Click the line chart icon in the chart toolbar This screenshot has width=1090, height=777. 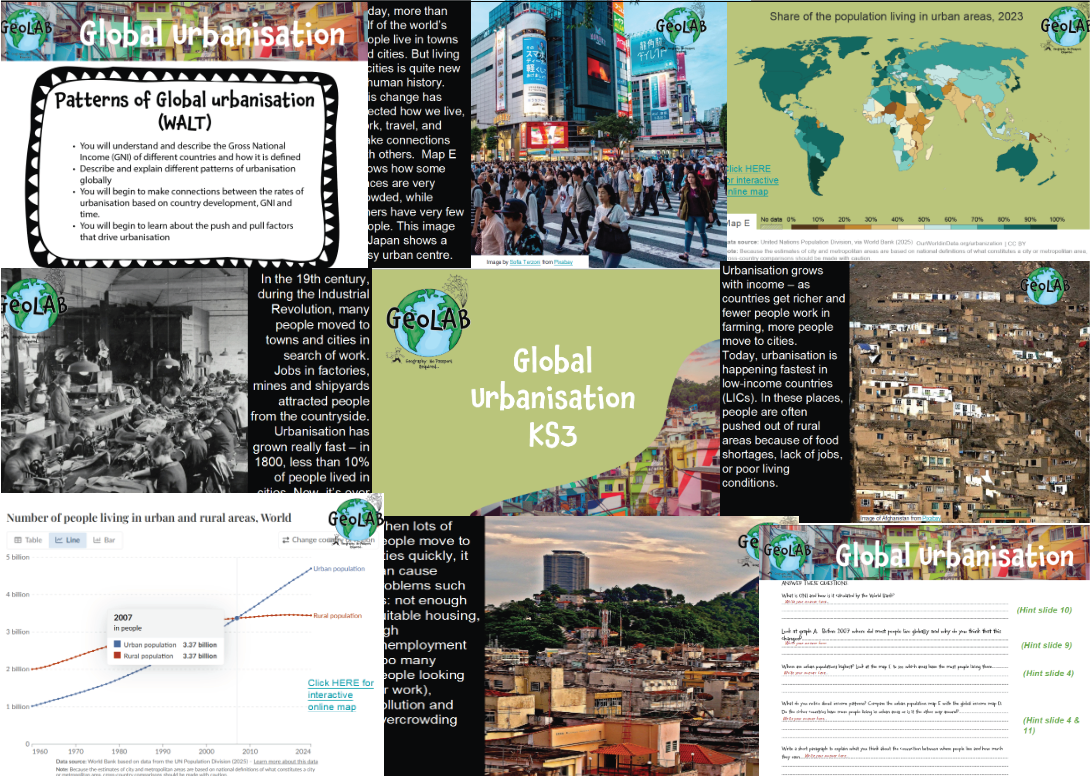tap(59, 540)
